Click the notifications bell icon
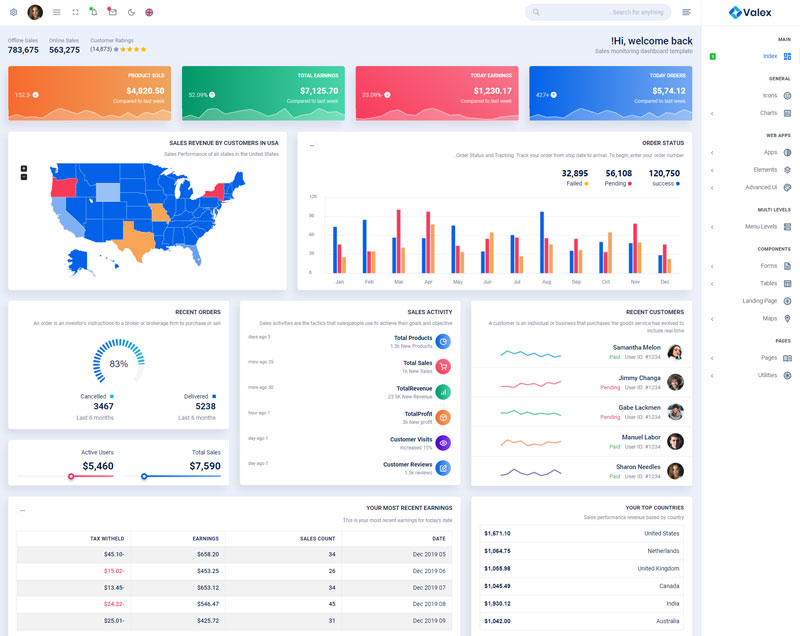This screenshot has width=800, height=636. tap(93, 12)
